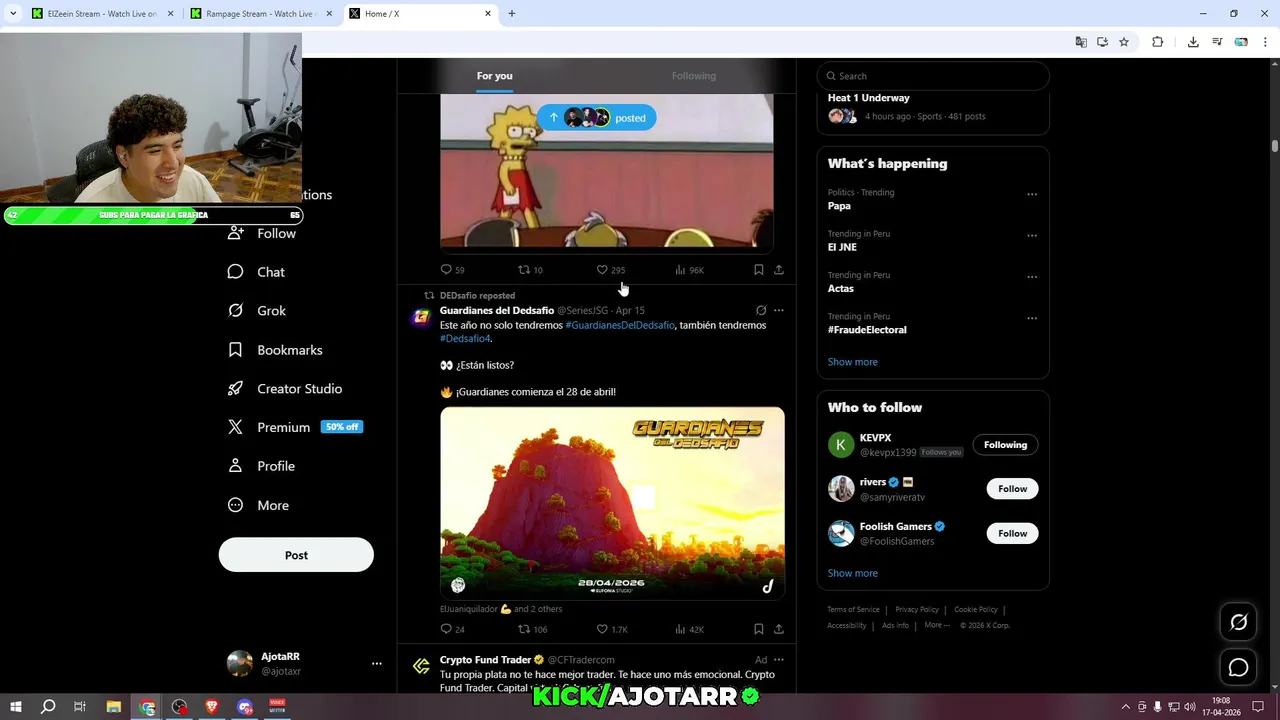This screenshot has width=1280, height=720.
Task: Reply to Guardianes post with 24 comments
Action: pos(452,629)
